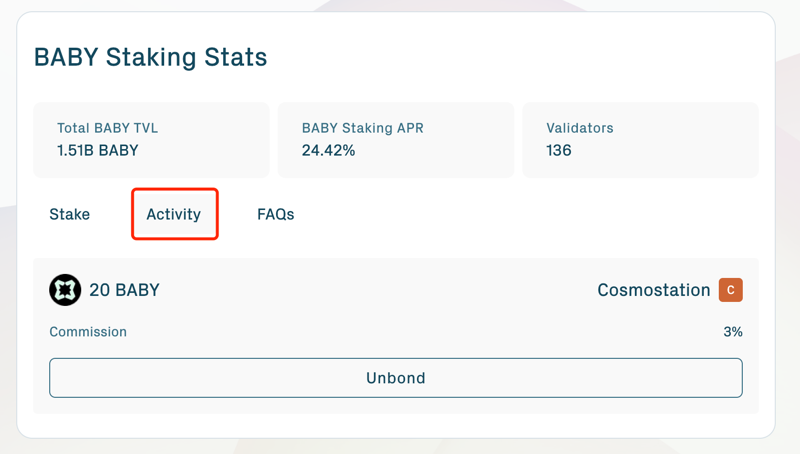Select the FAQs tab
The image size is (800, 454).
[x=276, y=214]
